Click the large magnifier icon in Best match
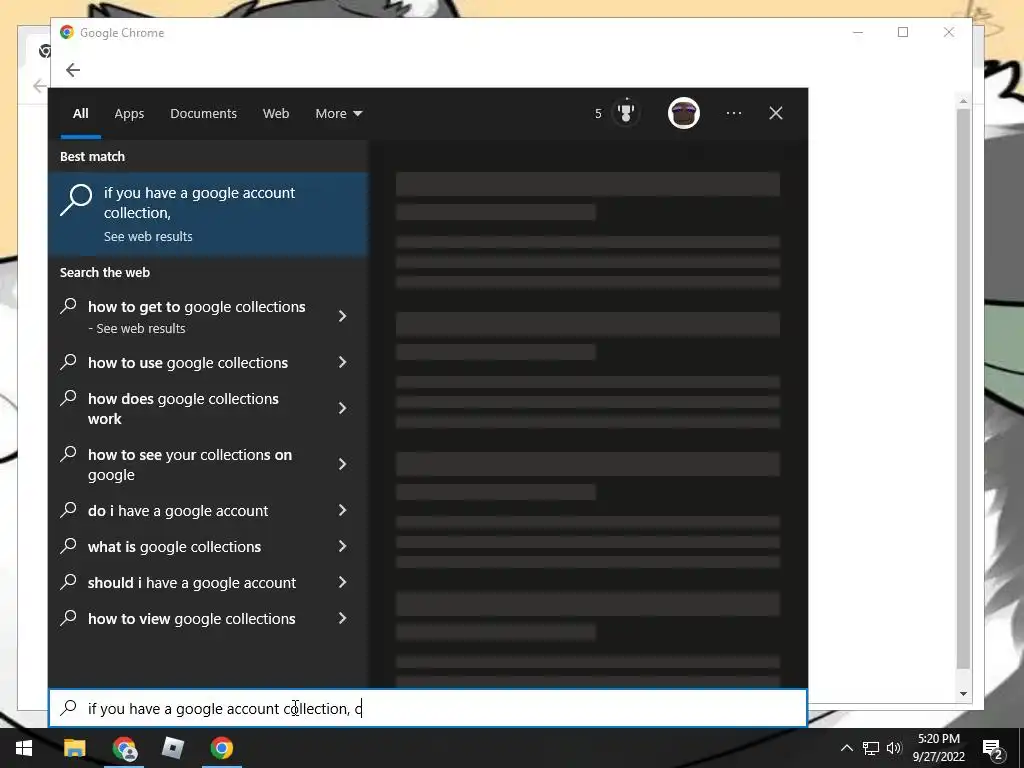The width and height of the screenshot is (1024, 768). point(76,200)
